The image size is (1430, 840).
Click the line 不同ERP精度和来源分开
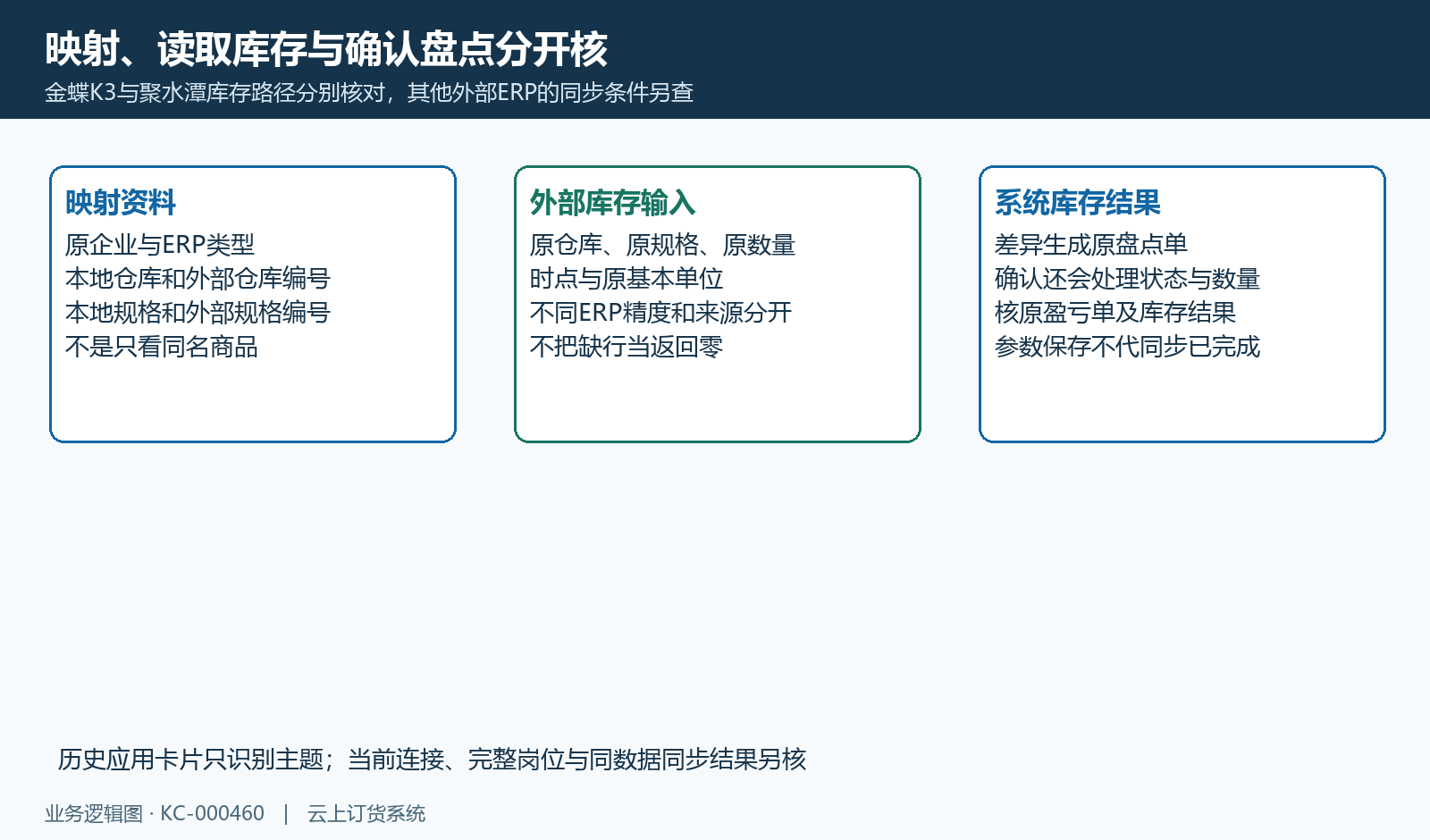[x=660, y=313]
